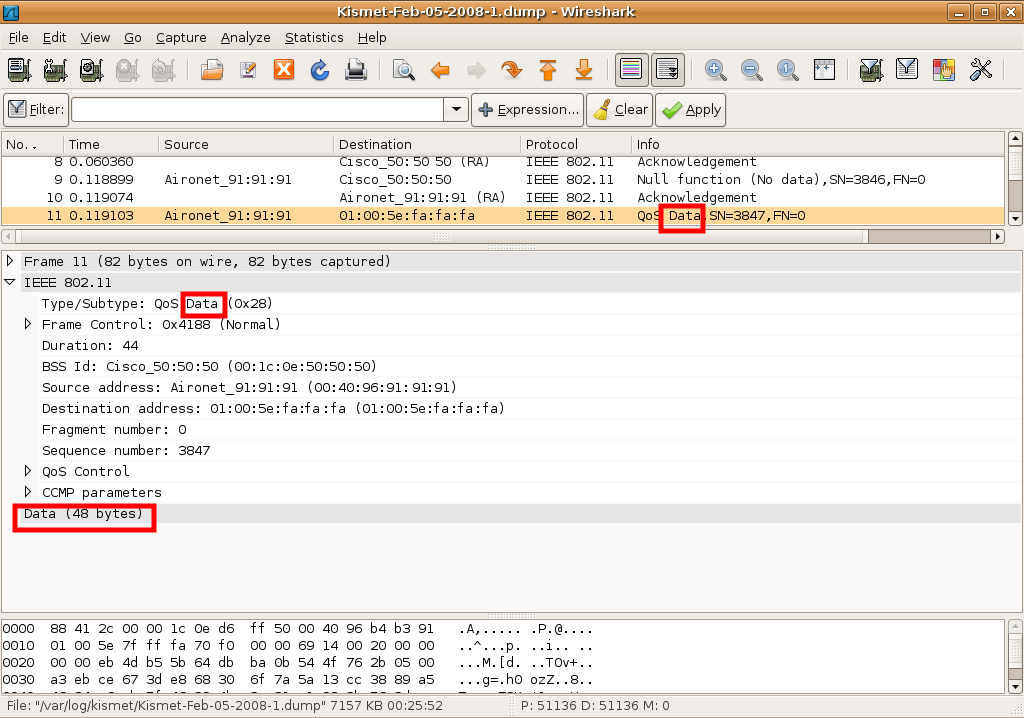Open the coloring rules icon
The image size is (1024, 718).
click(x=944, y=69)
